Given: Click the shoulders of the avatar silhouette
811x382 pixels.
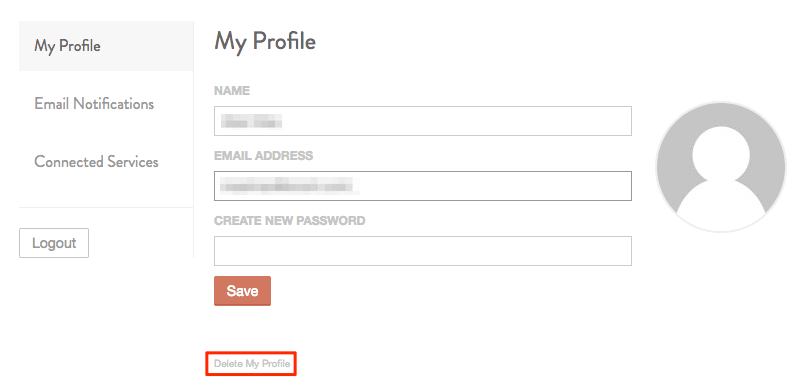Looking at the screenshot, I should pyautogui.click(x=721, y=205).
